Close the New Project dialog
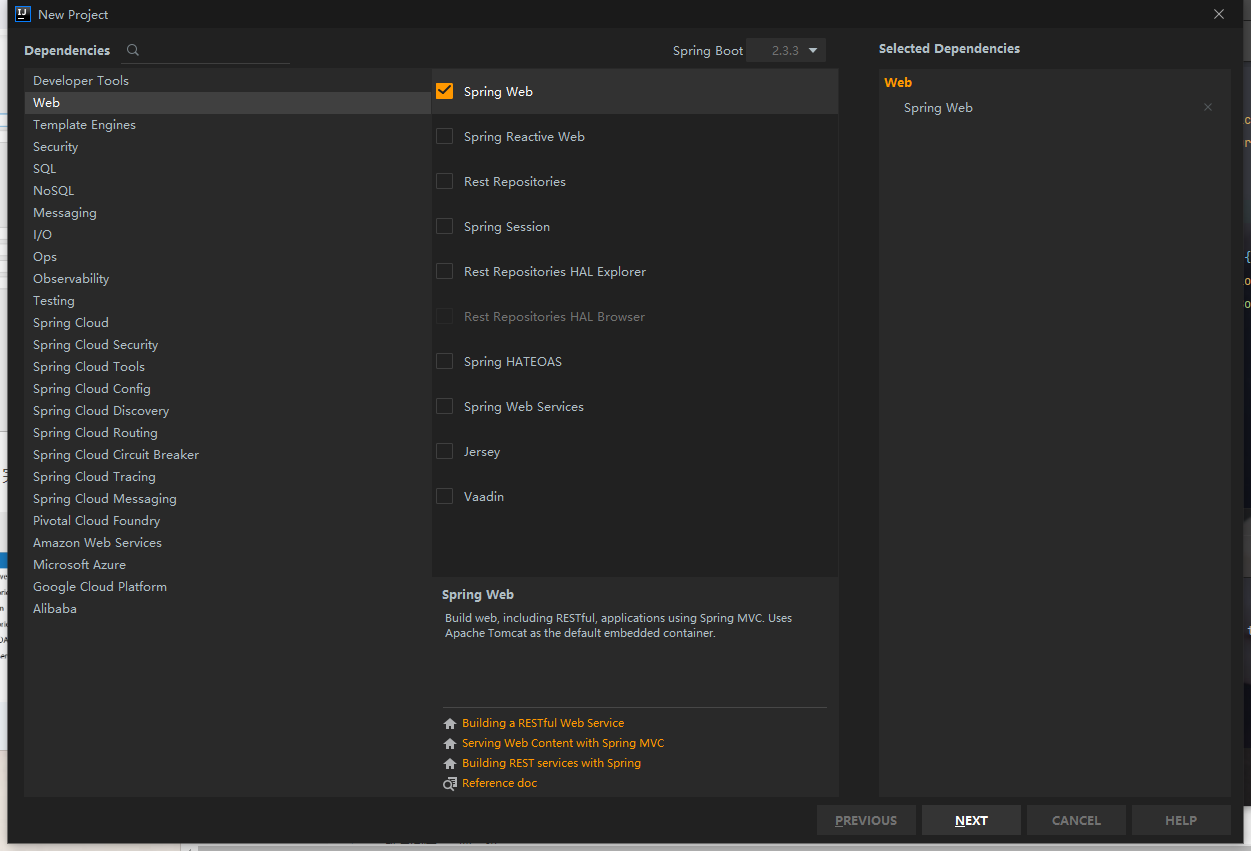Image resolution: width=1251 pixels, height=851 pixels. [1219, 14]
